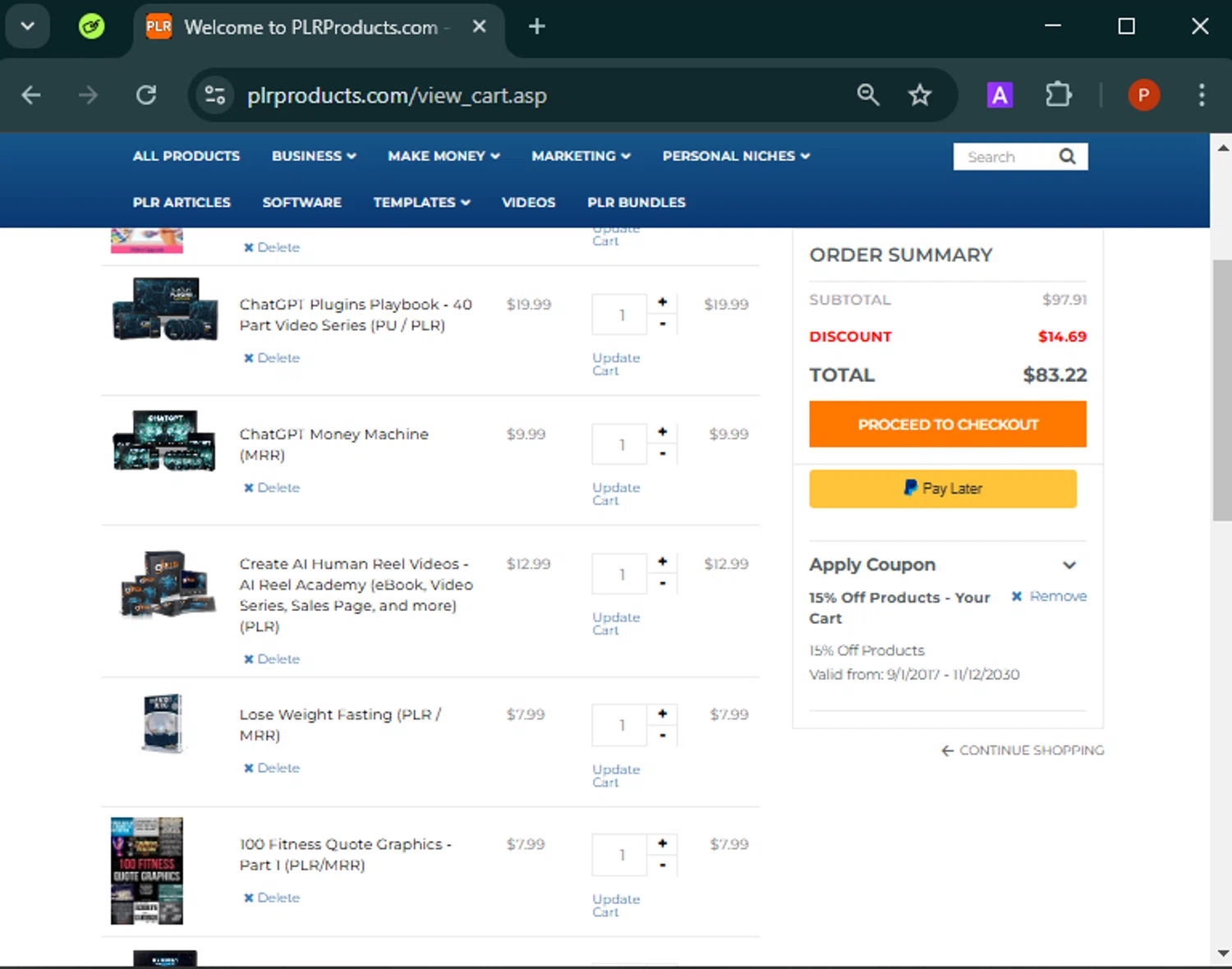Expand the PERSONAL NICHES menu
1232x969 pixels.
[736, 156]
